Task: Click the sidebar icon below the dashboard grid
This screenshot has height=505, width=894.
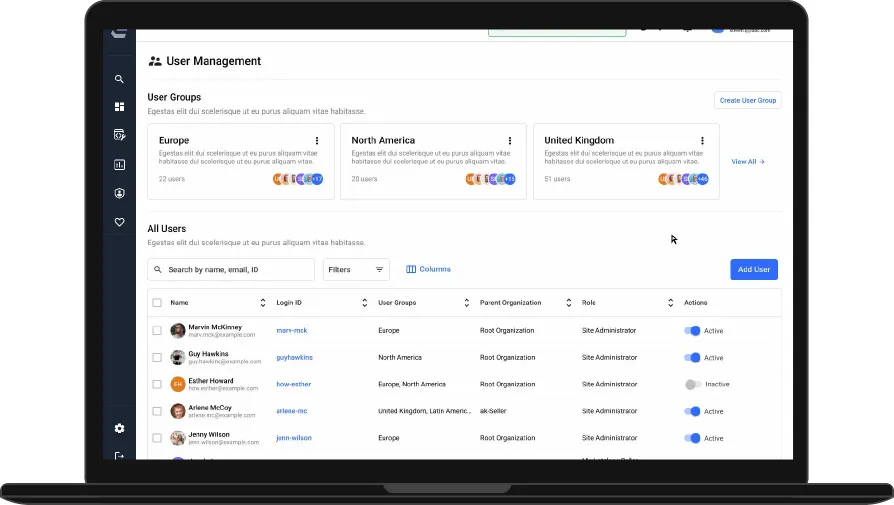Action: (119, 135)
